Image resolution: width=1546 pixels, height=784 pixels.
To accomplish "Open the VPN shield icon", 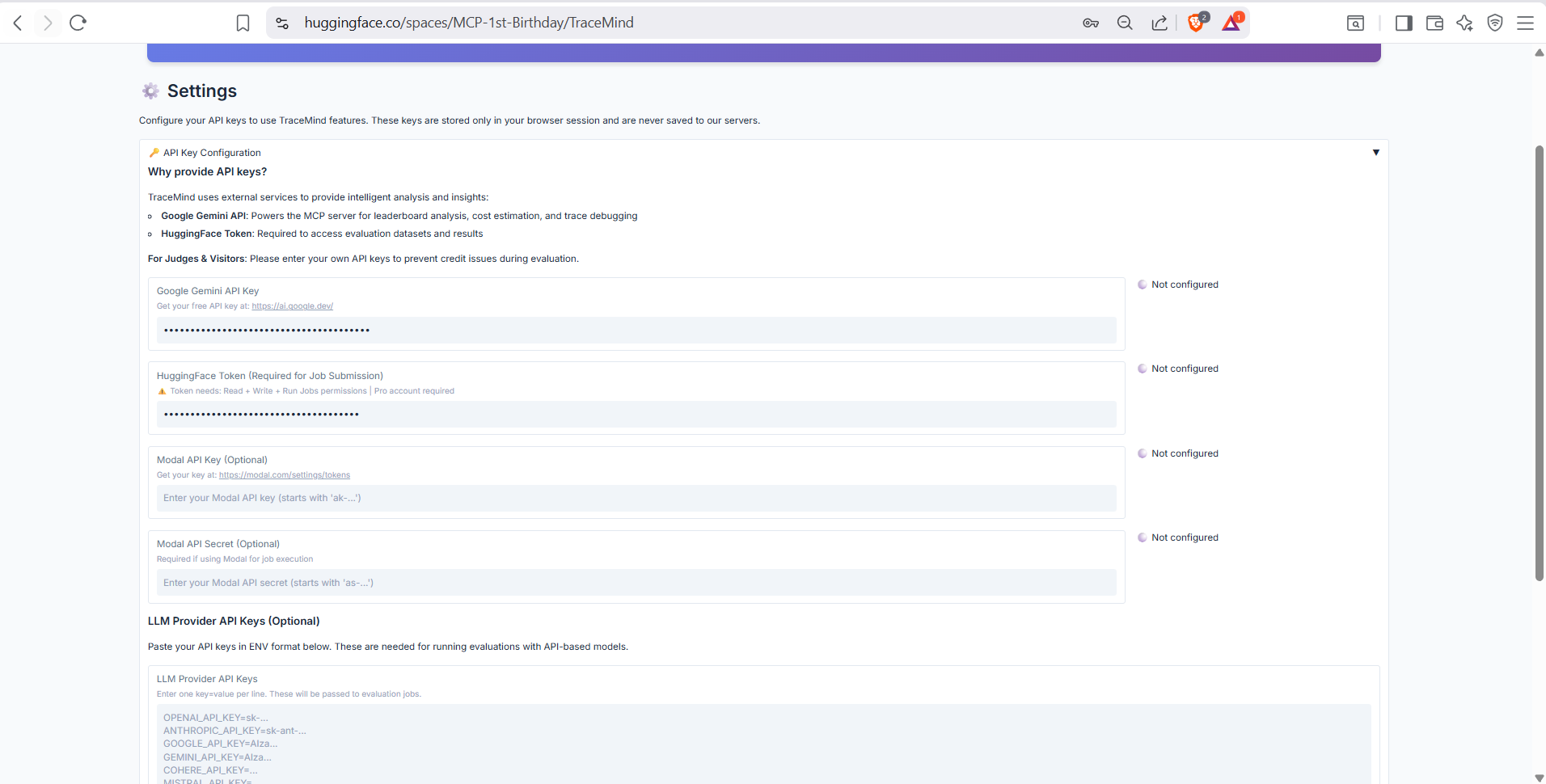I will coord(1495,23).
